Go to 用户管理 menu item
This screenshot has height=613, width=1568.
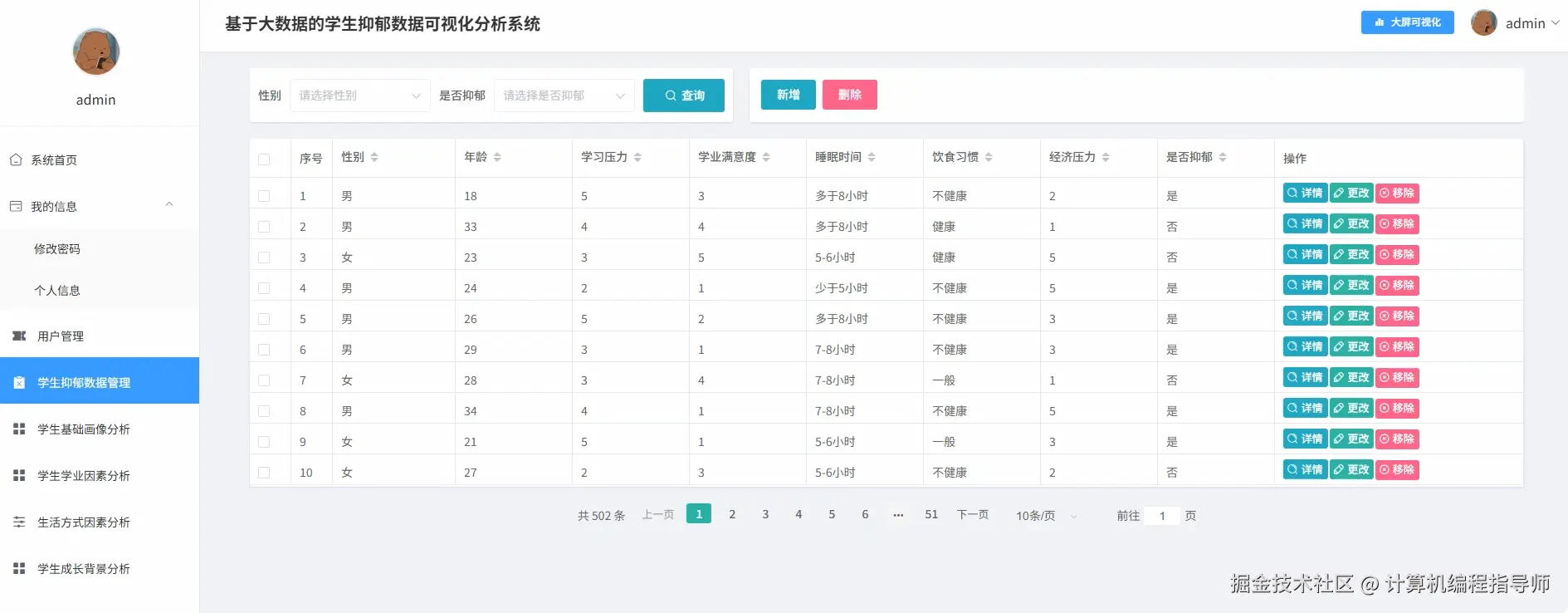tap(100, 336)
